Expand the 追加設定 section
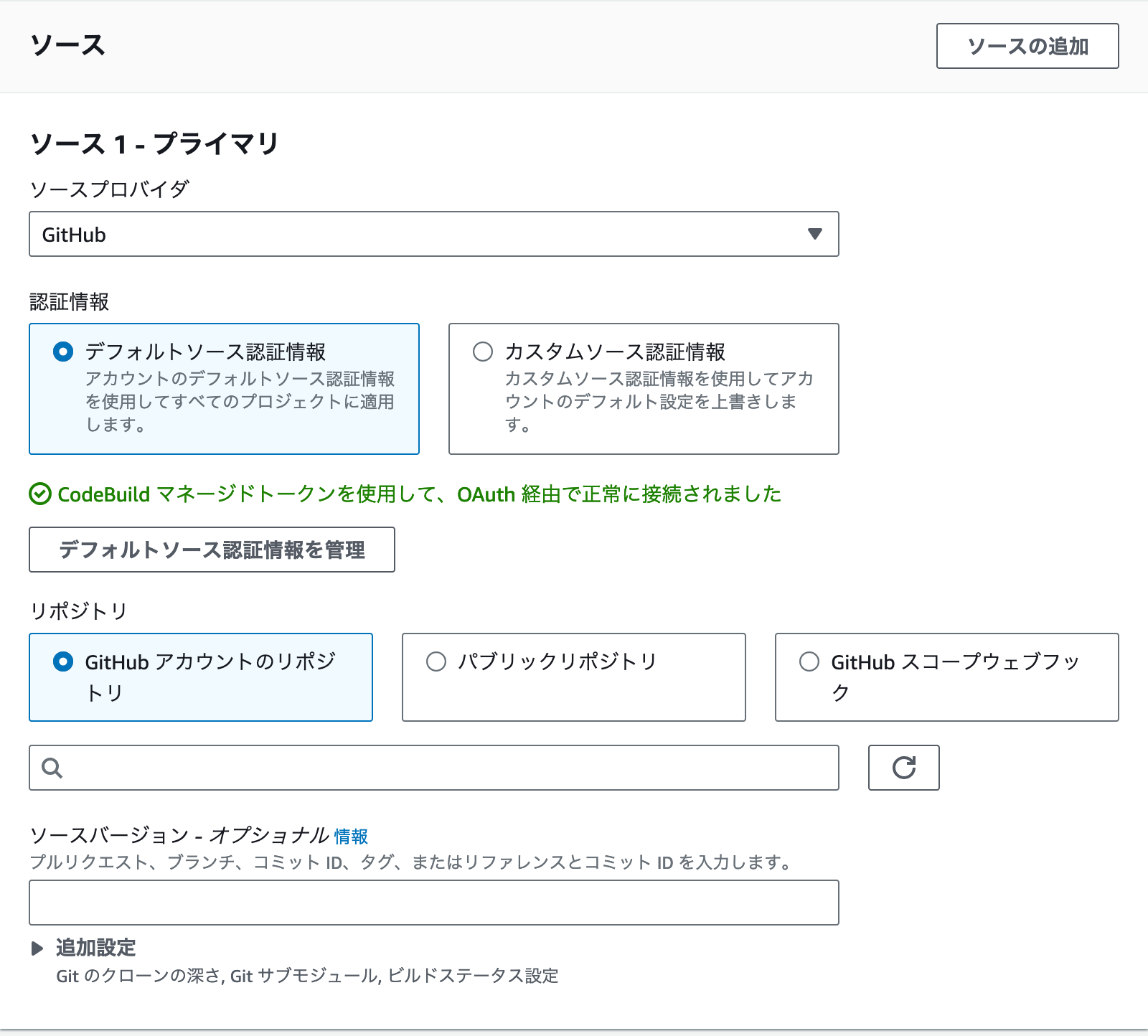The width and height of the screenshot is (1148, 1036). tap(93, 948)
